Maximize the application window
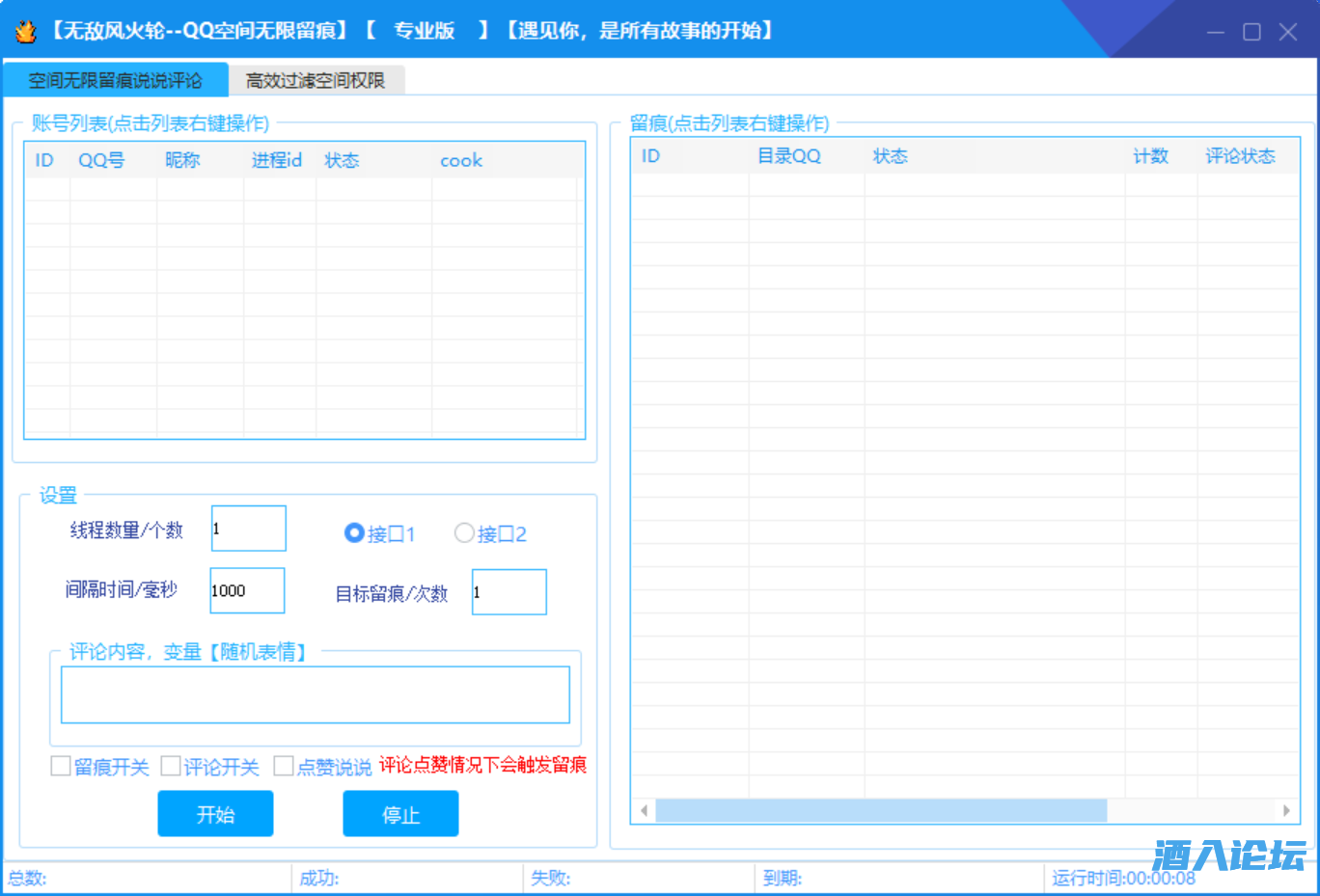1320x896 pixels. 1251,32
